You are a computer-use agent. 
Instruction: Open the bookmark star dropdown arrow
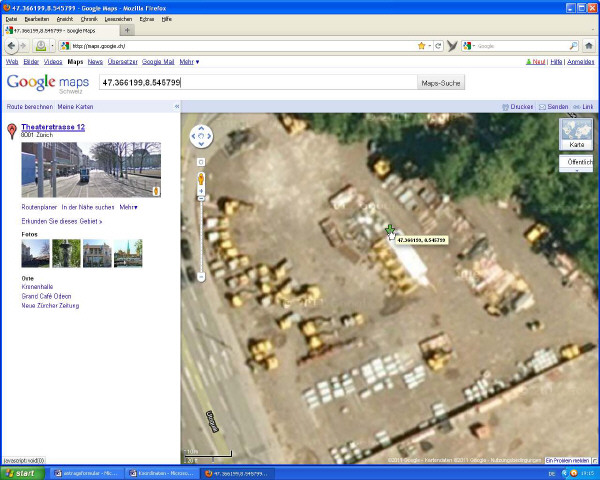coord(430,46)
